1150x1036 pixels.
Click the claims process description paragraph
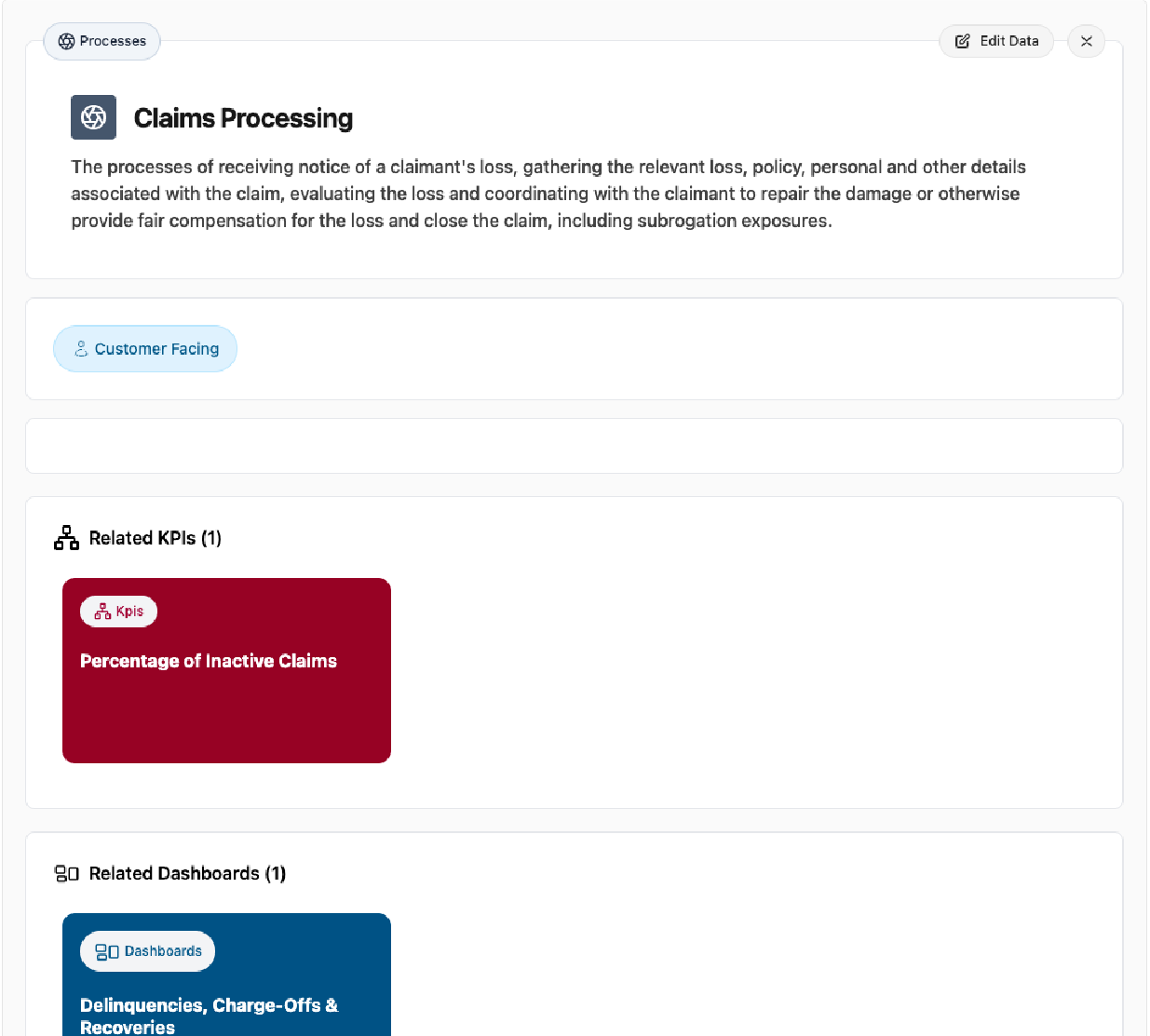[548, 194]
